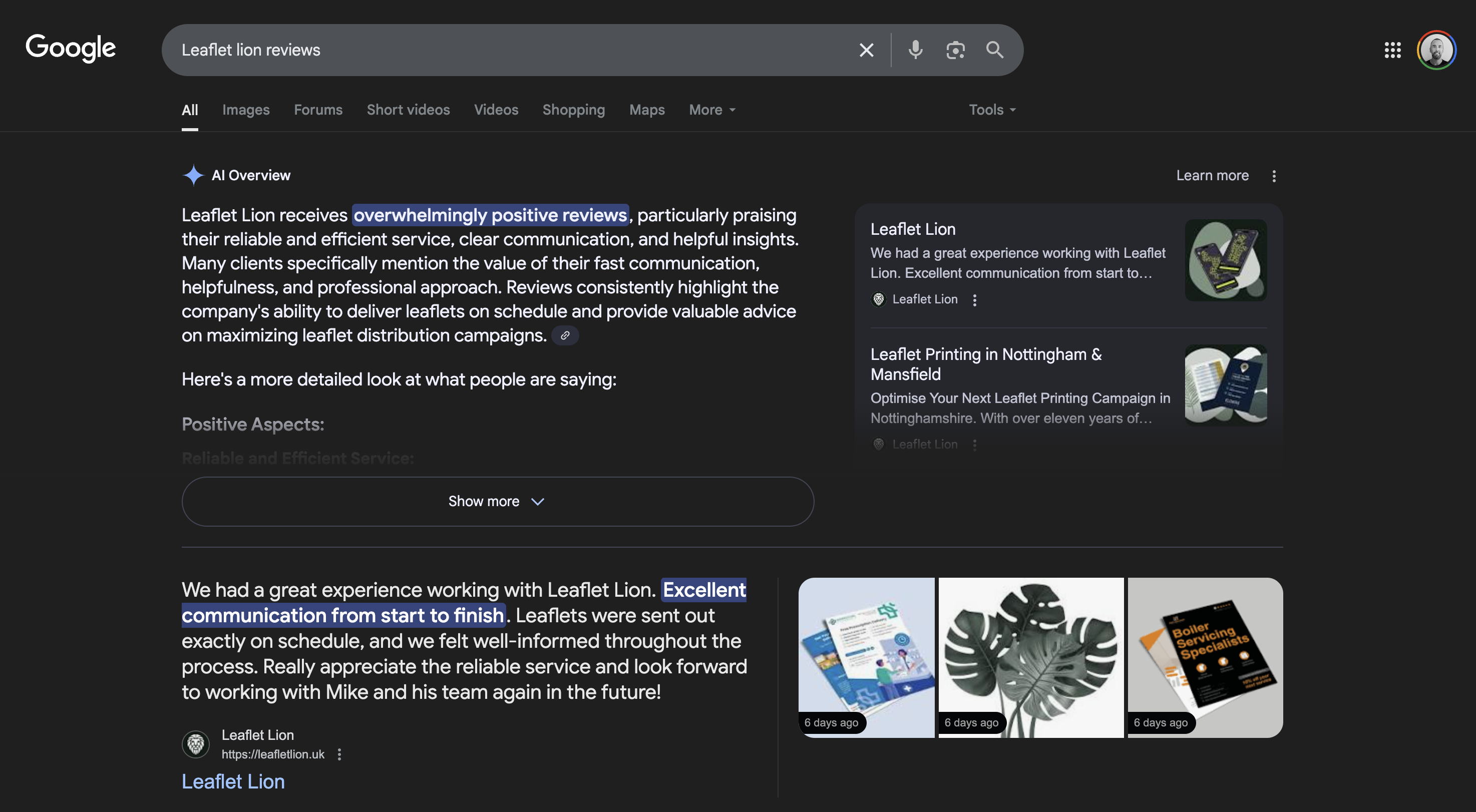This screenshot has width=1476, height=812.
Task: Click the Google logo
Action: pyautogui.click(x=71, y=48)
